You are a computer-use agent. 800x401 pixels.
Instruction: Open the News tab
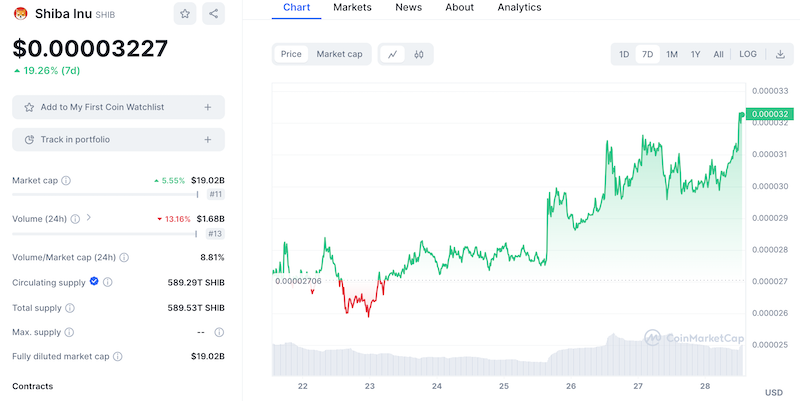(408, 8)
